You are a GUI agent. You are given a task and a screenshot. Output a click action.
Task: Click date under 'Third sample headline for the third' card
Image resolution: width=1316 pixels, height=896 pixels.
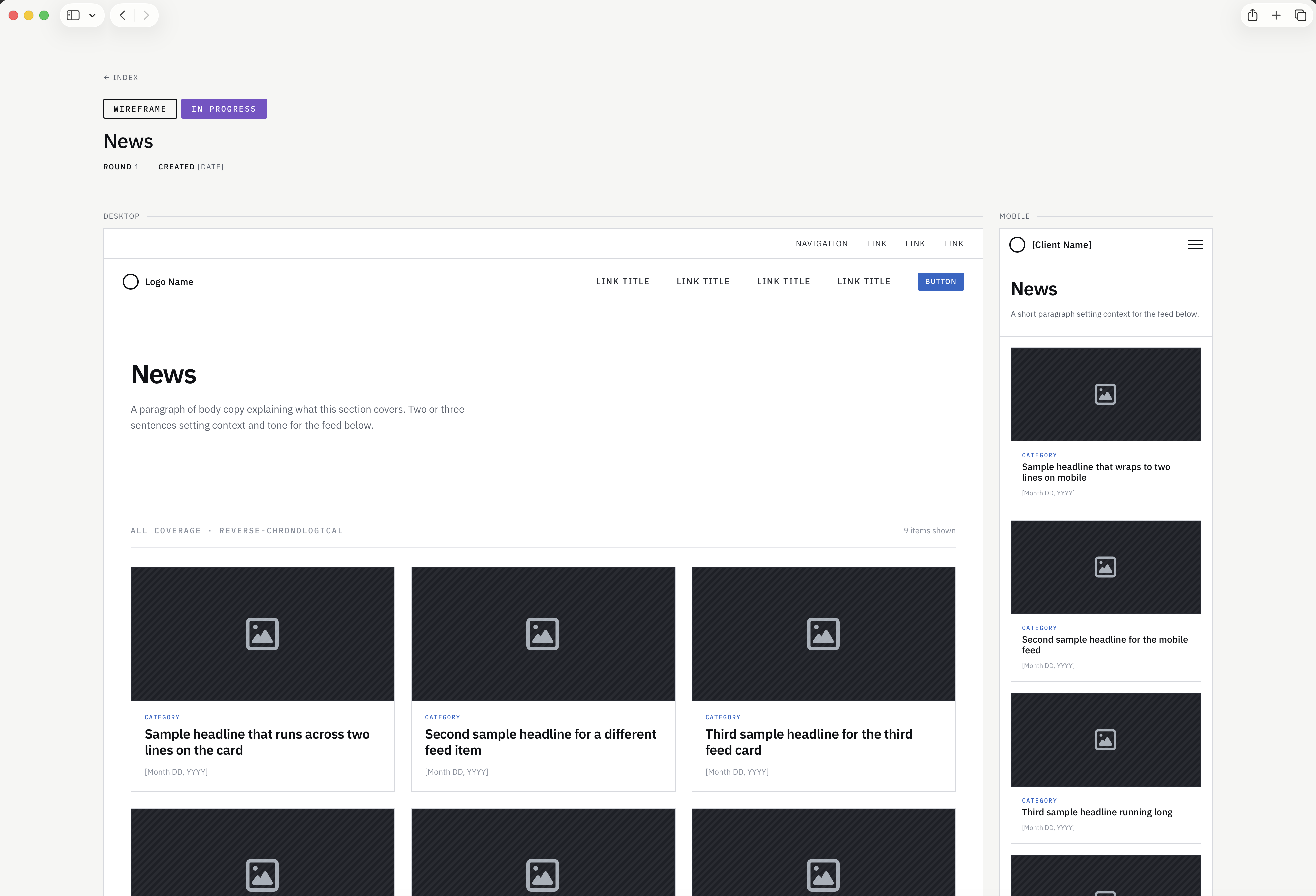click(737, 772)
